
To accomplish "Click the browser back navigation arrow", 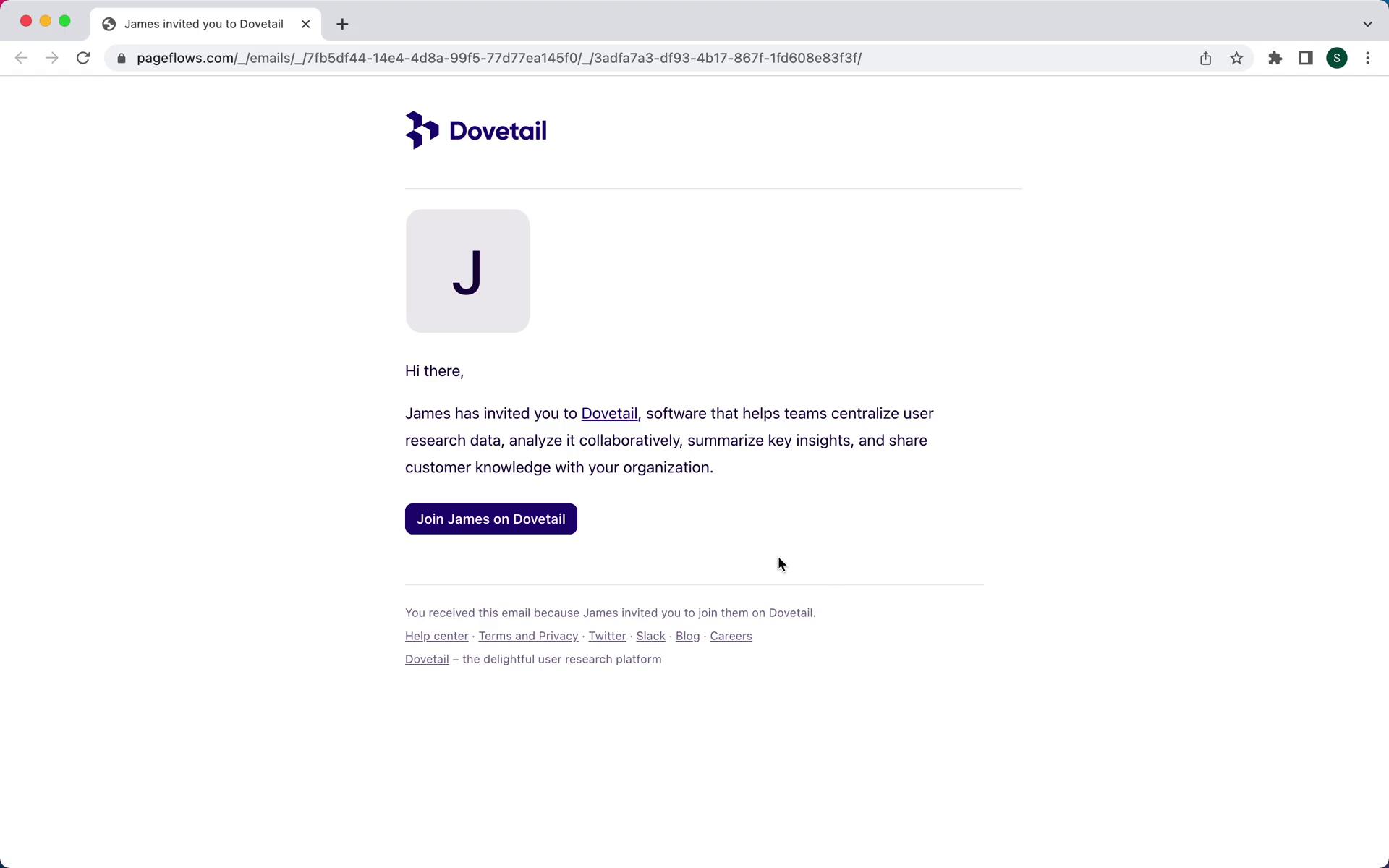I will click(x=21, y=57).
